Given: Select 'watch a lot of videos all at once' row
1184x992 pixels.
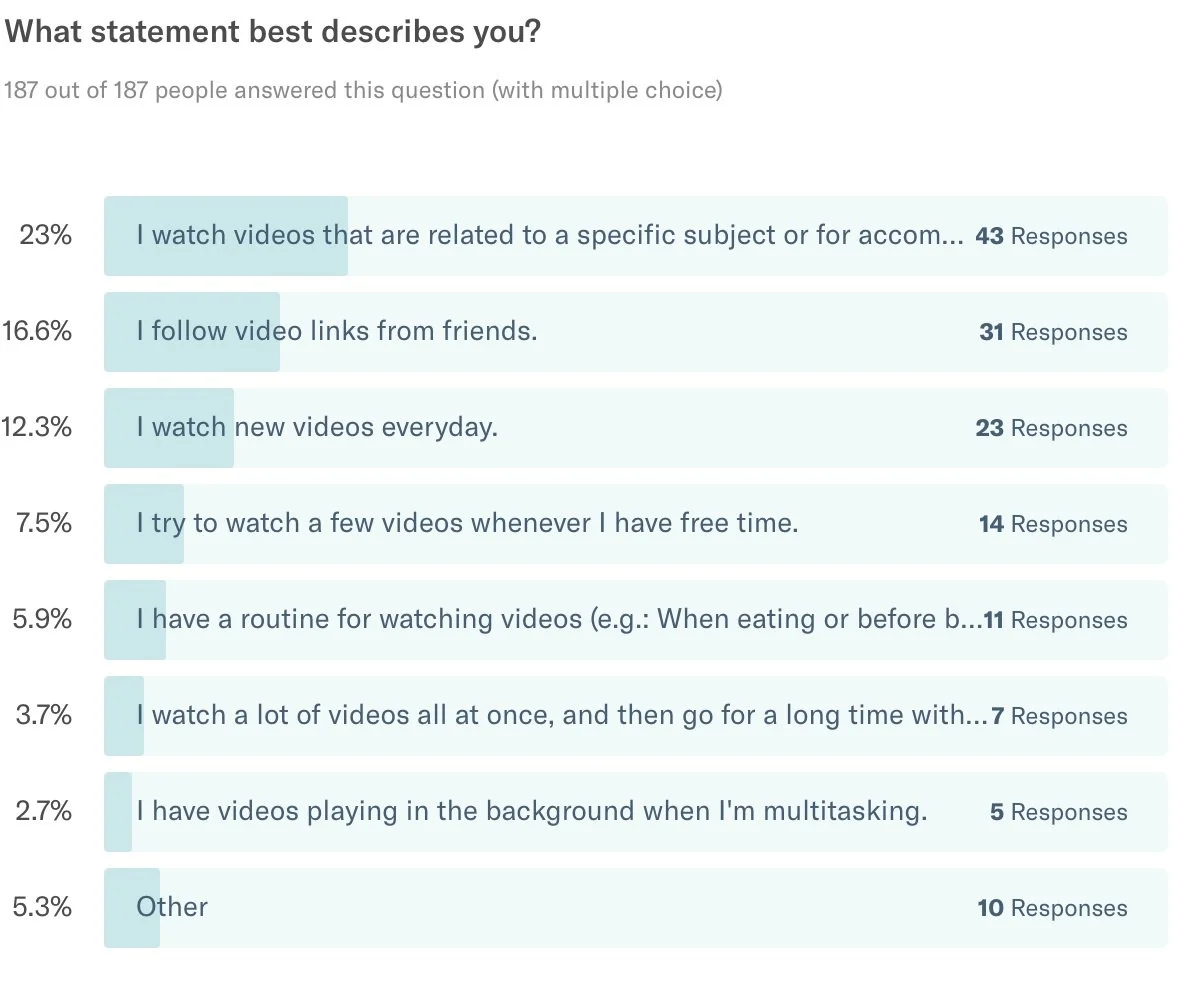Looking at the screenshot, I should click(636, 716).
